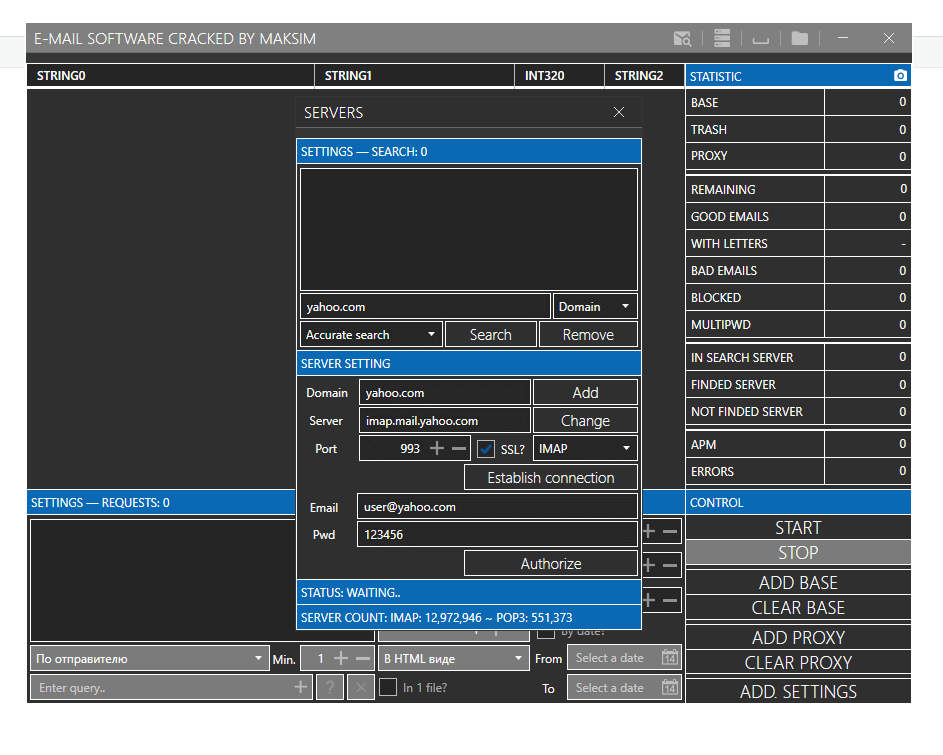Toggle the SSL? checkbox
The width and height of the screenshot is (943, 755).
(x=486, y=449)
